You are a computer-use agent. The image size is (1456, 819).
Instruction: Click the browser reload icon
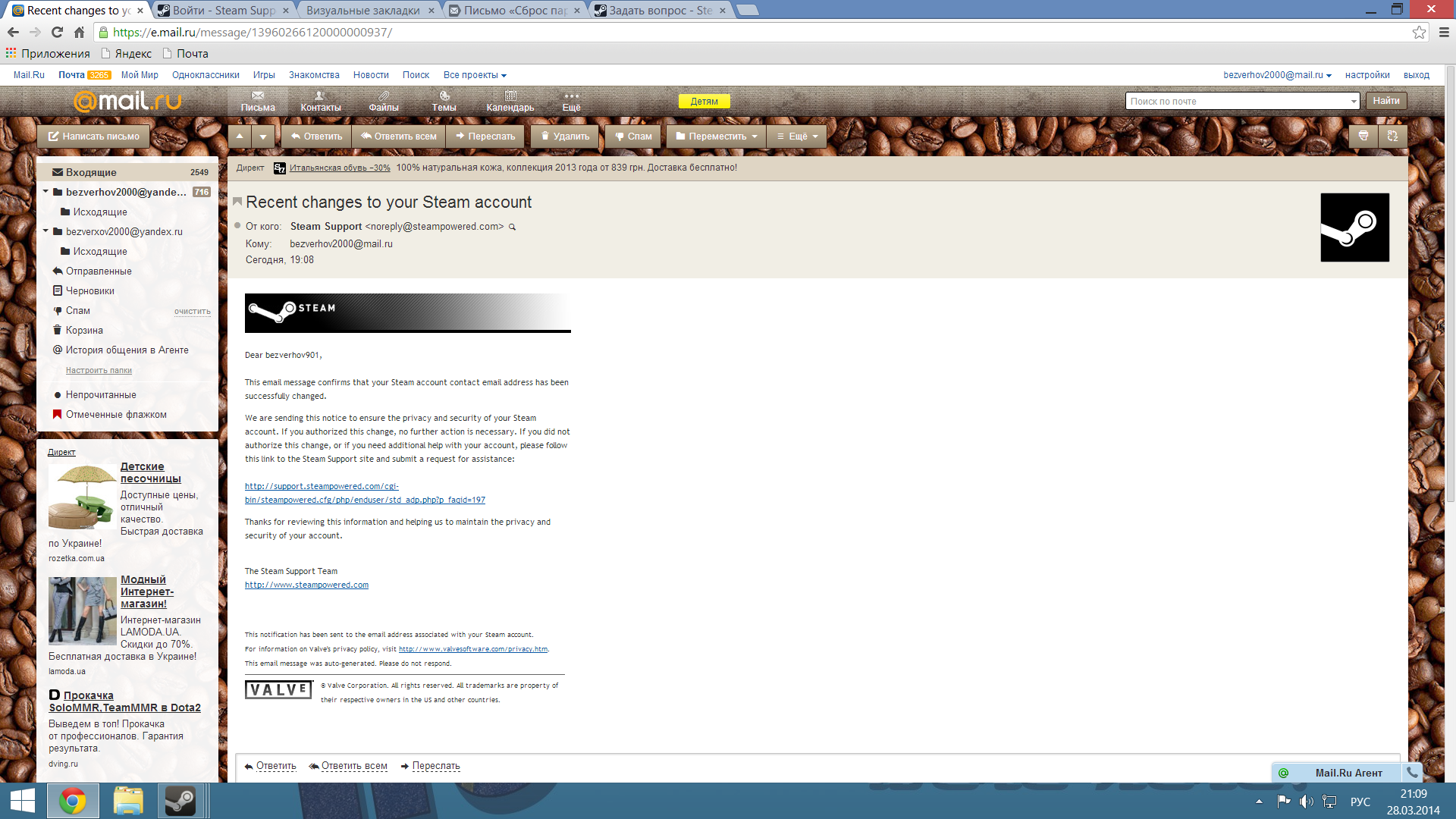pyautogui.click(x=57, y=32)
